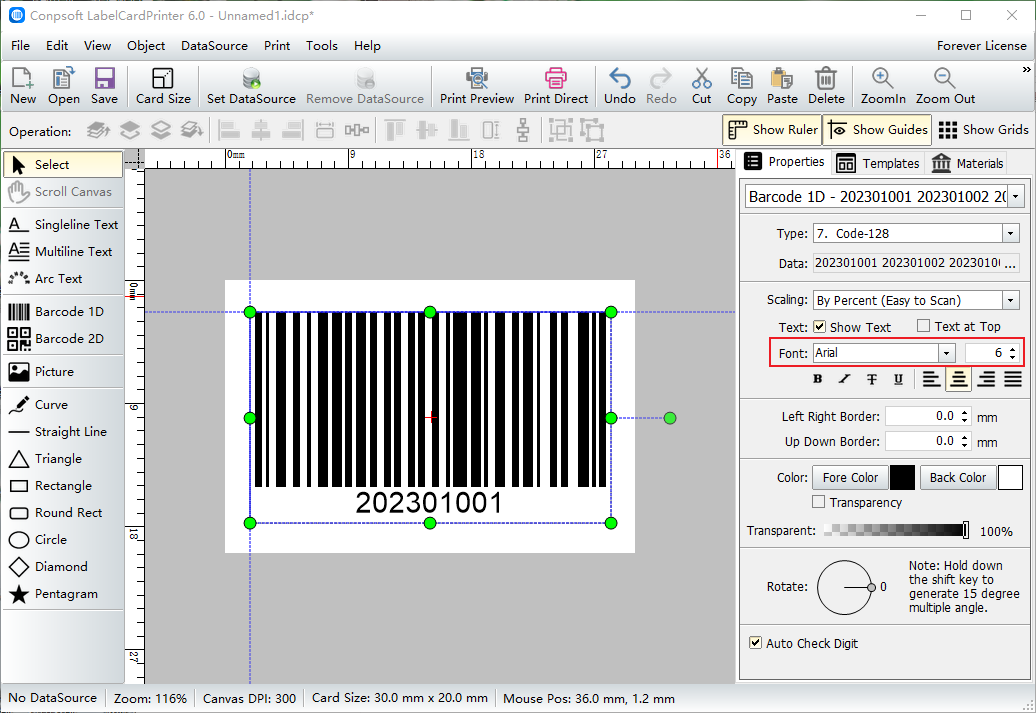Image resolution: width=1036 pixels, height=713 pixels.
Task: Undo the last action
Action: pyautogui.click(x=620, y=86)
